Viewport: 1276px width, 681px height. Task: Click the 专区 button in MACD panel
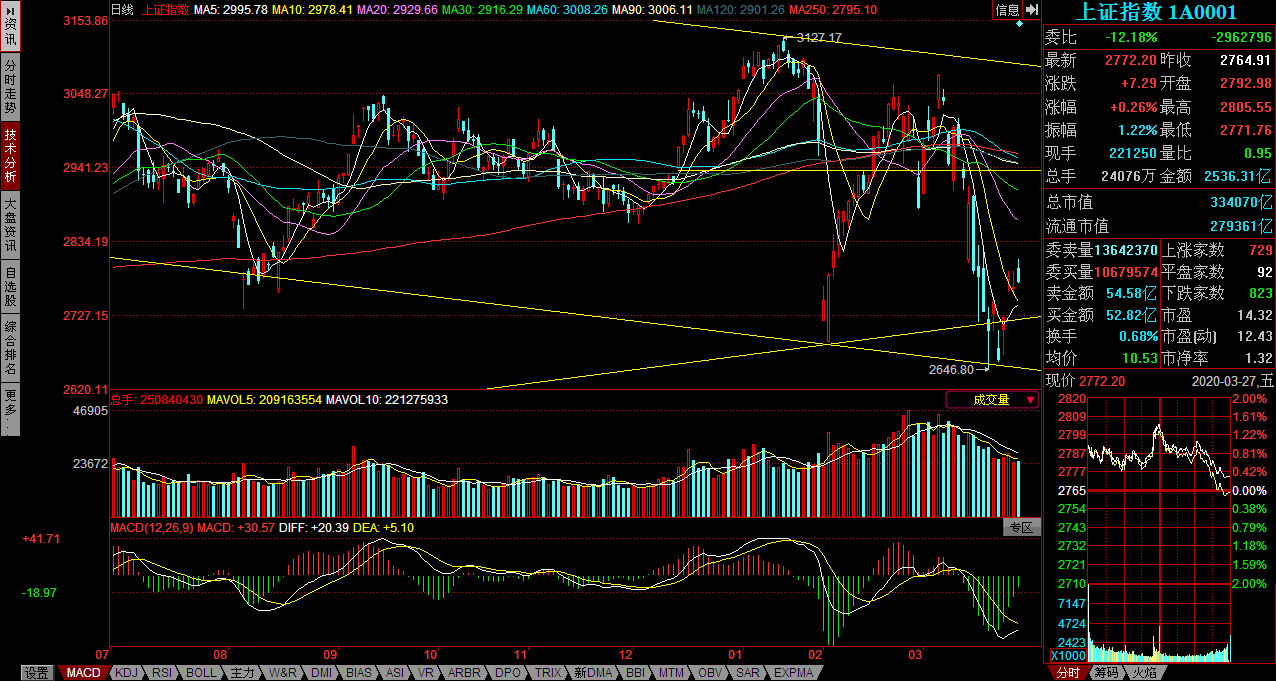(1021, 527)
